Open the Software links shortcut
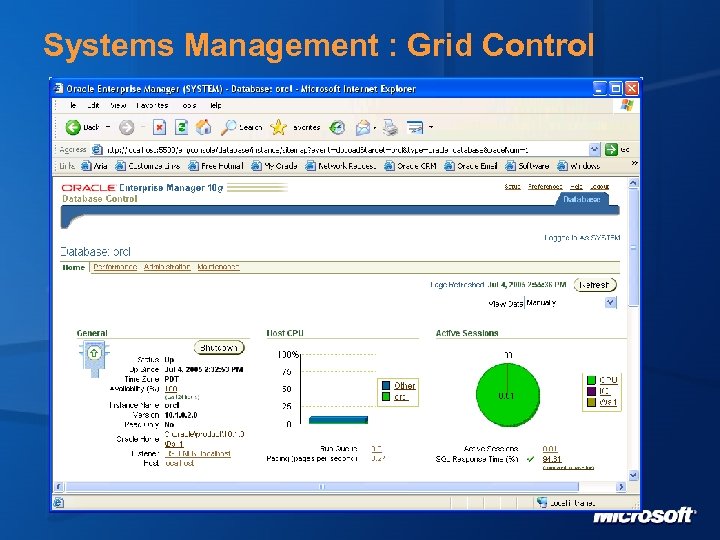720x540 pixels. (527, 166)
